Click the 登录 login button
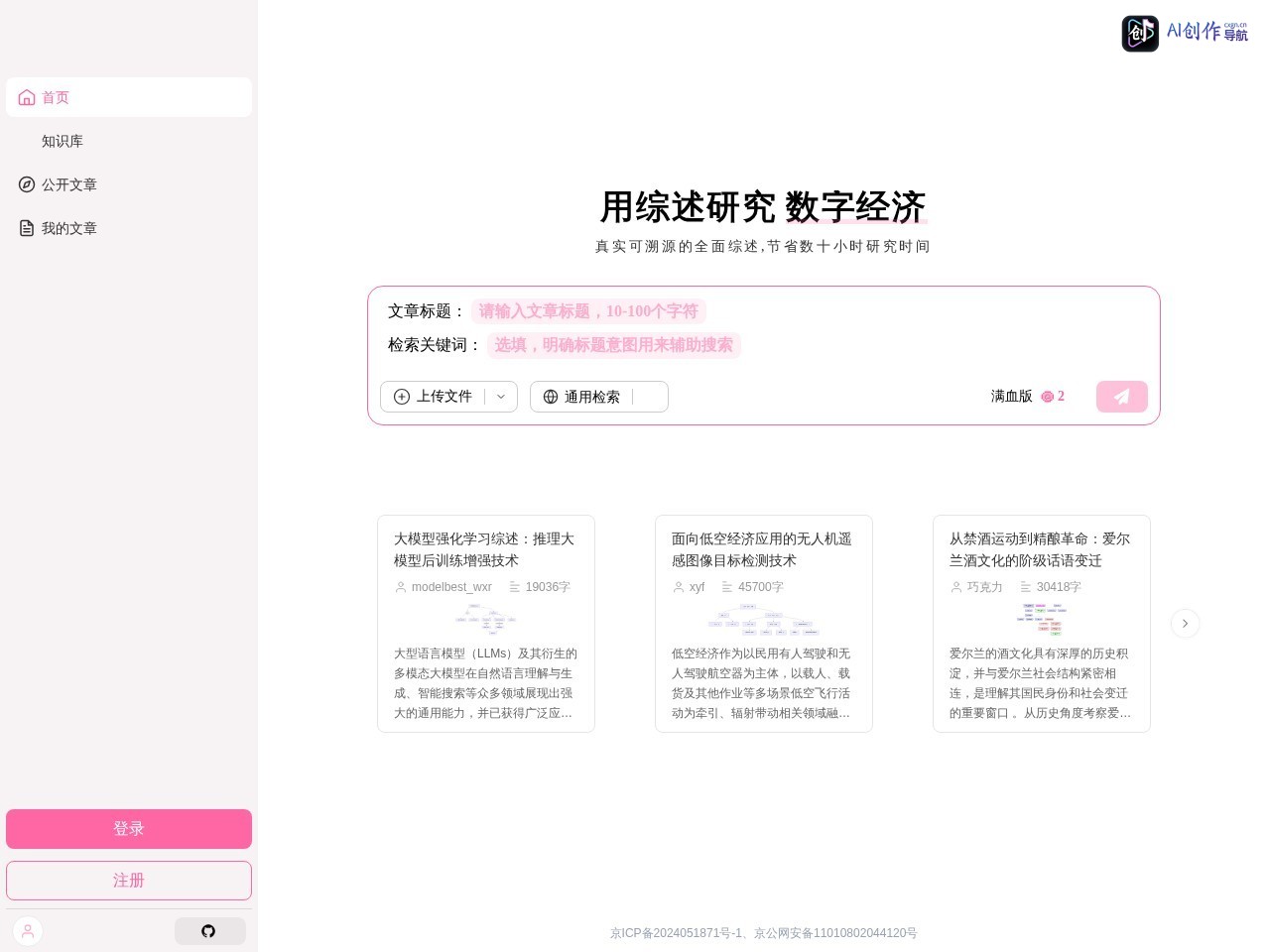This screenshot has height=952, width=1270. tap(129, 829)
